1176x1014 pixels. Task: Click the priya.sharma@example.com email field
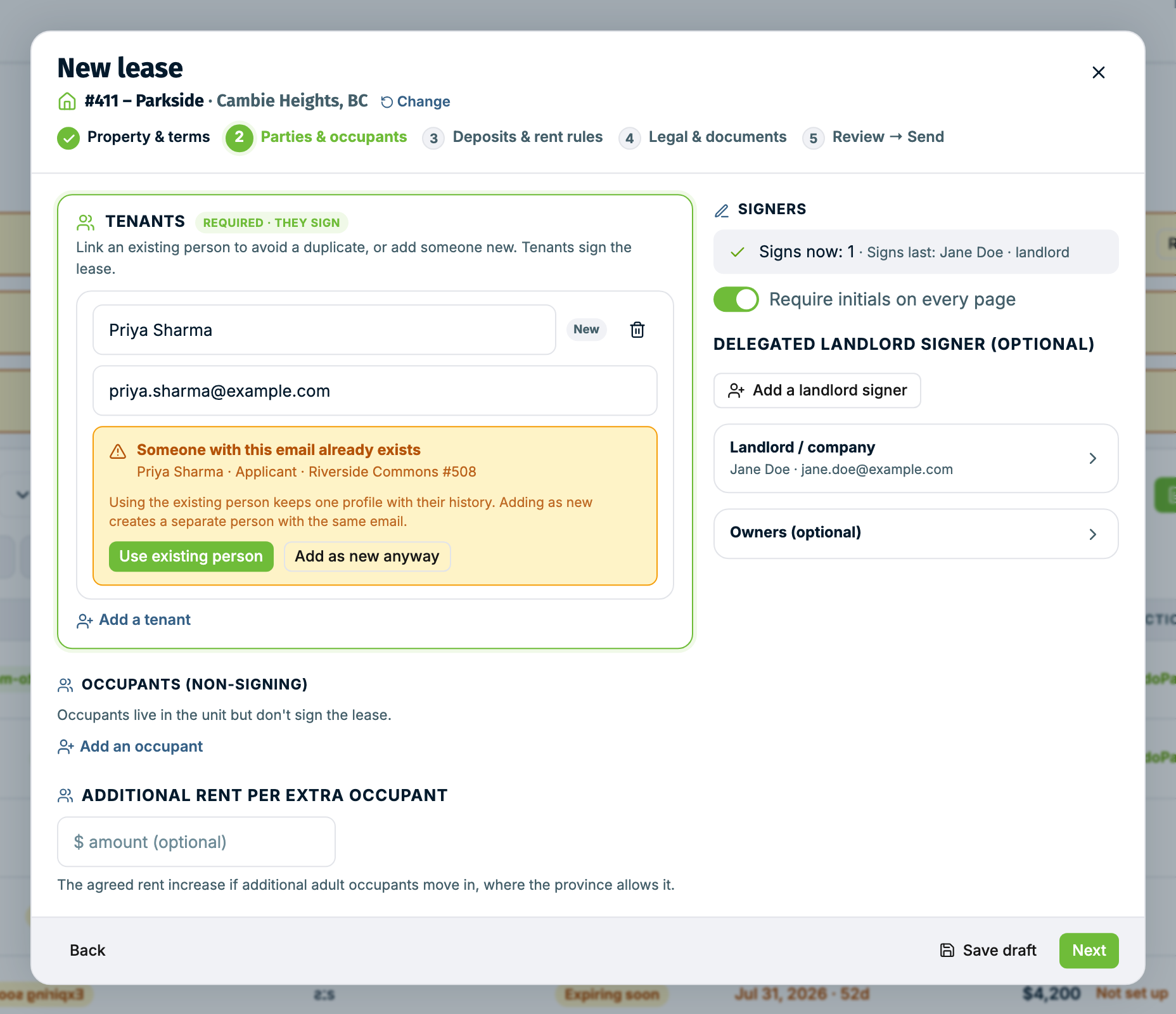click(x=375, y=391)
